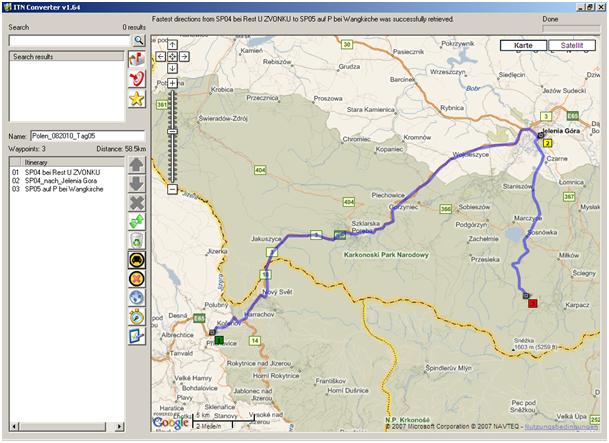Click the map-with-flag icon beside search results

click(137, 59)
